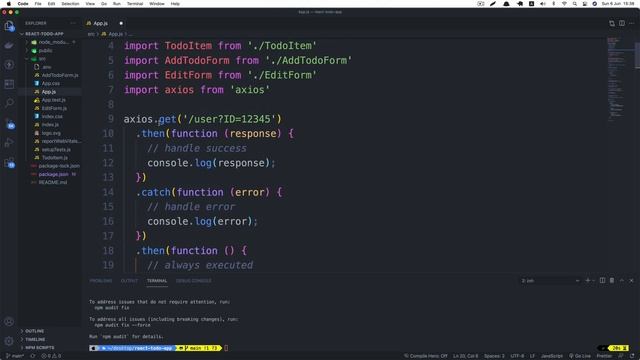Maximize the panel with chevron up
640x360 pixels.
pos(622,280)
